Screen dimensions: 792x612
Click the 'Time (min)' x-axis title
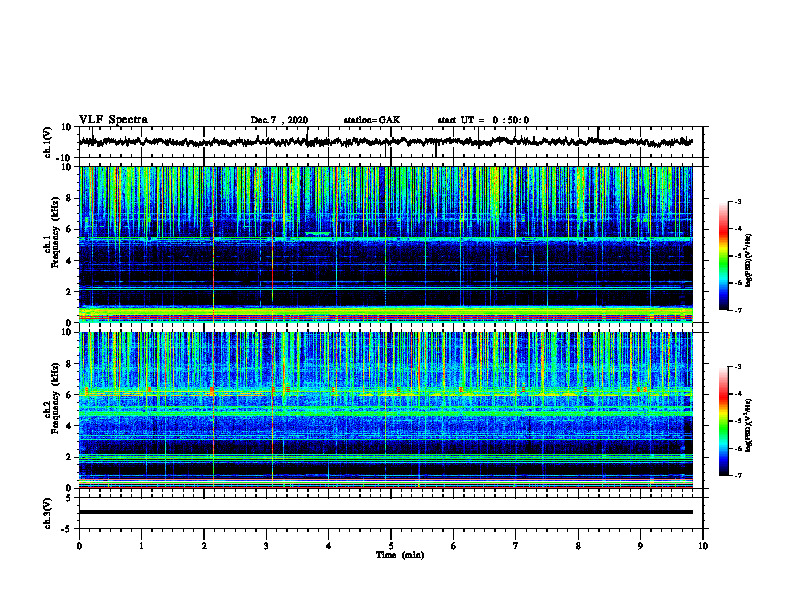pos(400,555)
